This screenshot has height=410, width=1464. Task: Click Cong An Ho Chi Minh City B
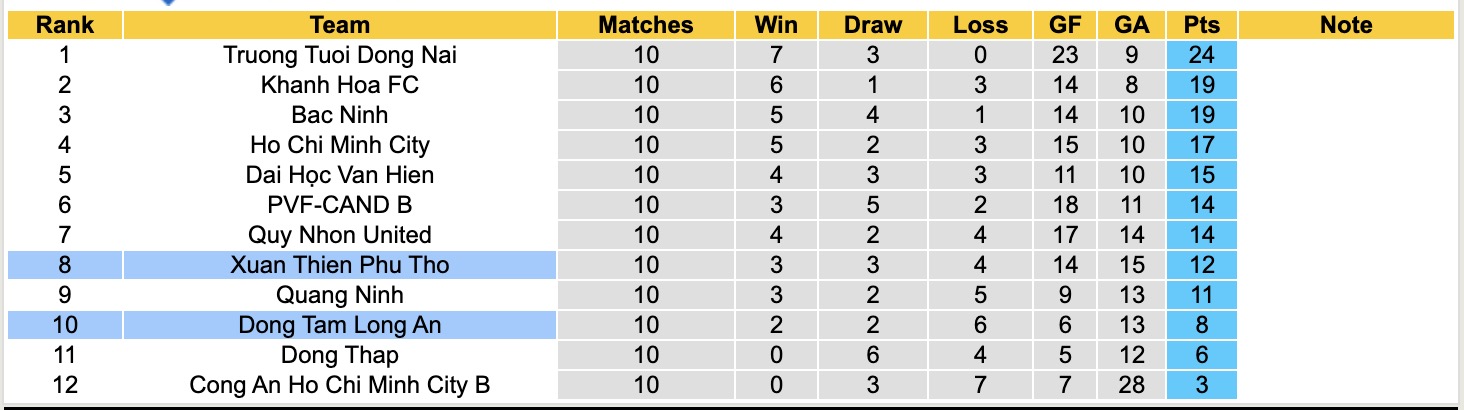(340, 385)
